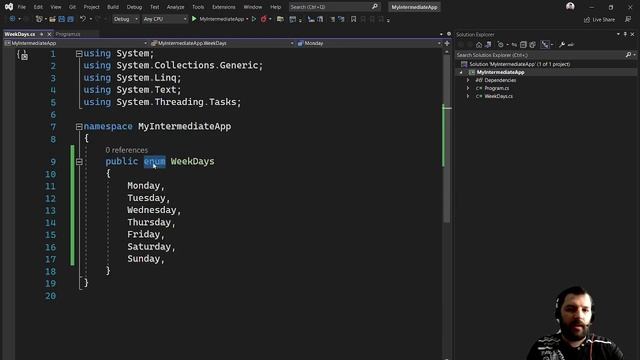Image resolution: width=640 pixels, height=360 pixels.
Task: Click the Visual Studio logo icon
Action: 9,7
